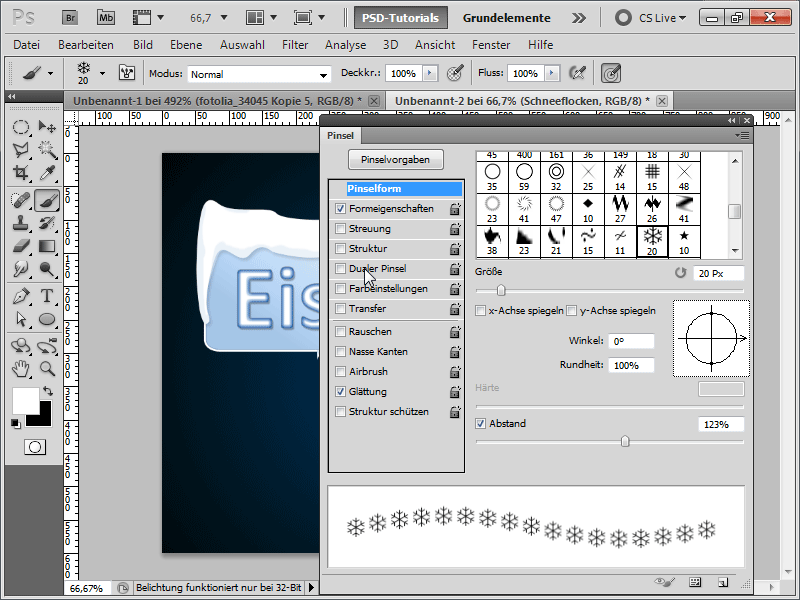The height and width of the screenshot is (600, 800).
Task: Toggle tablet pressure for opacity icon
Action: coord(455,73)
